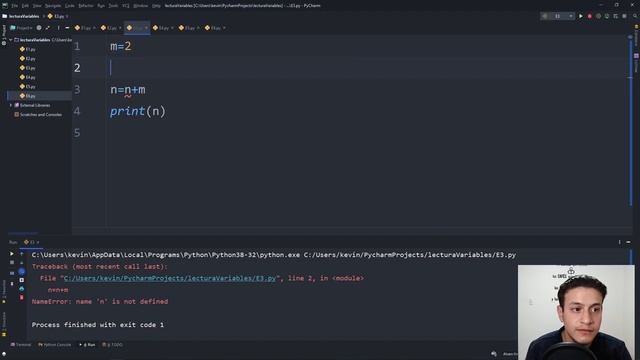Click the red trash icon in the Run panel
Screen dimensions: 640x360
(x=22, y=298)
